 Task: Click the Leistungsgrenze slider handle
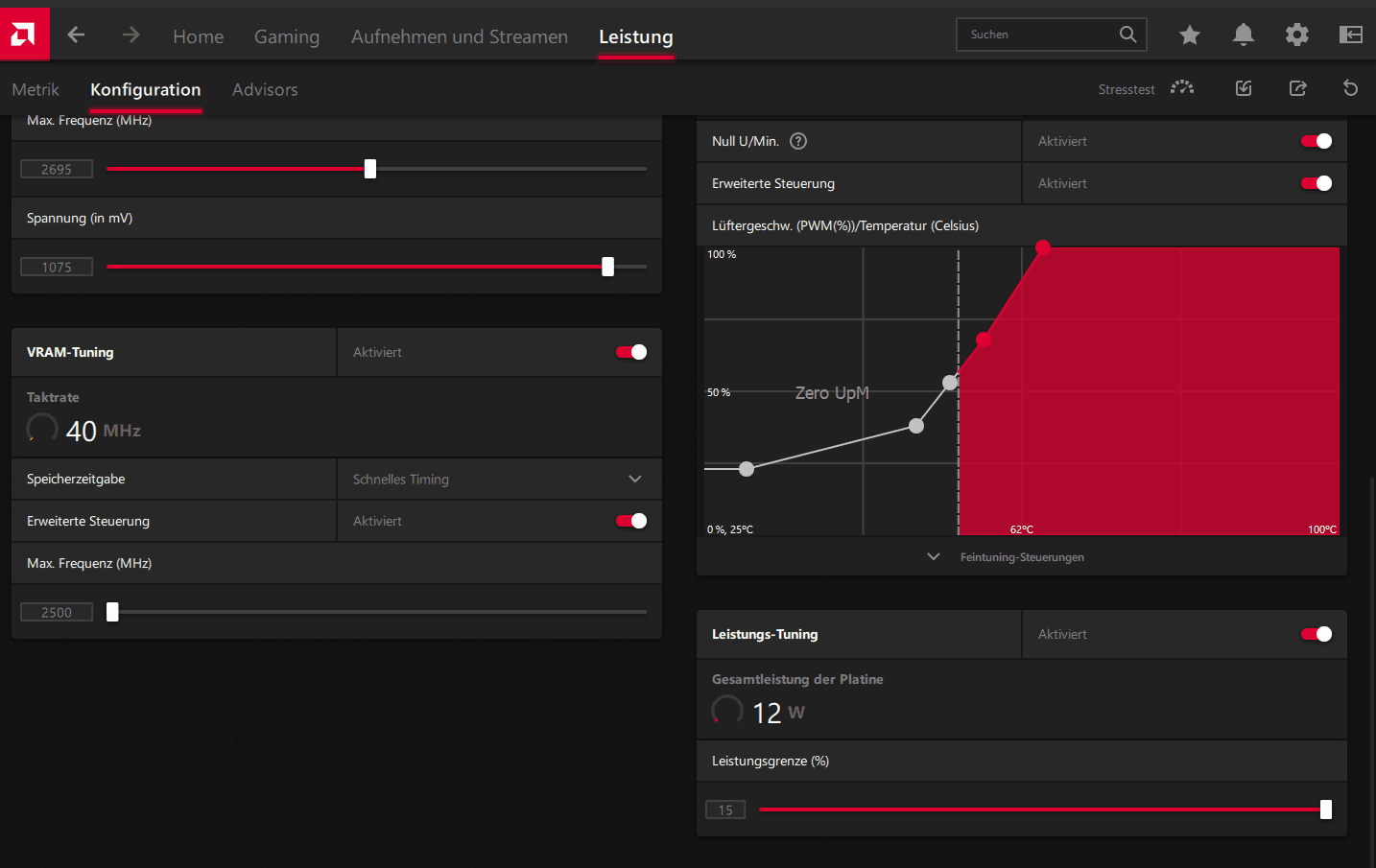[x=1326, y=809]
